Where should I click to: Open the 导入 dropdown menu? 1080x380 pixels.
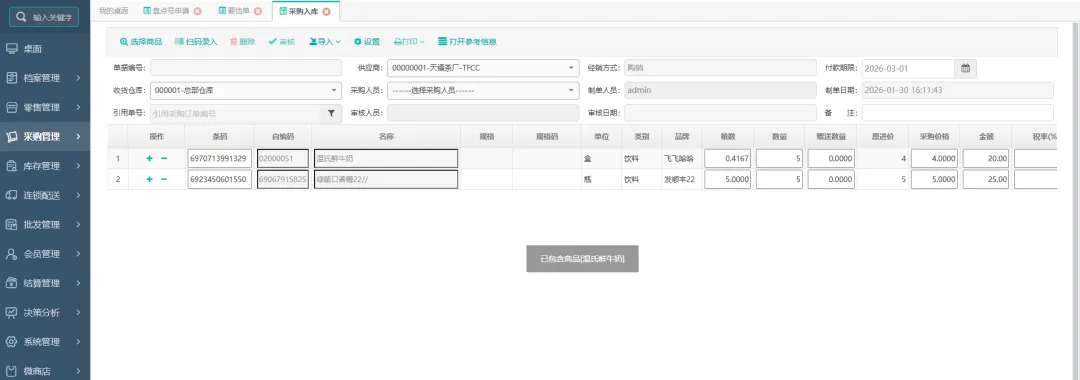click(325, 41)
